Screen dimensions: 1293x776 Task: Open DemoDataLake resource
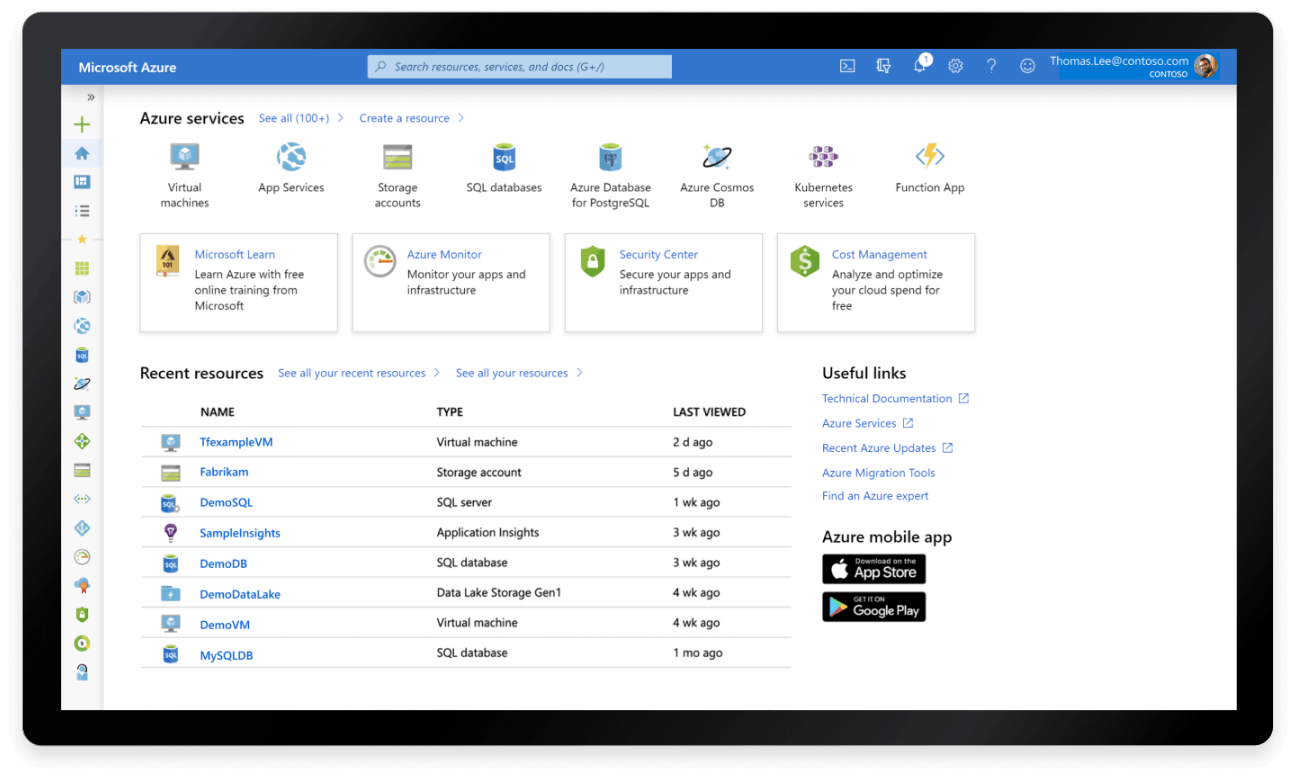point(240,594)
